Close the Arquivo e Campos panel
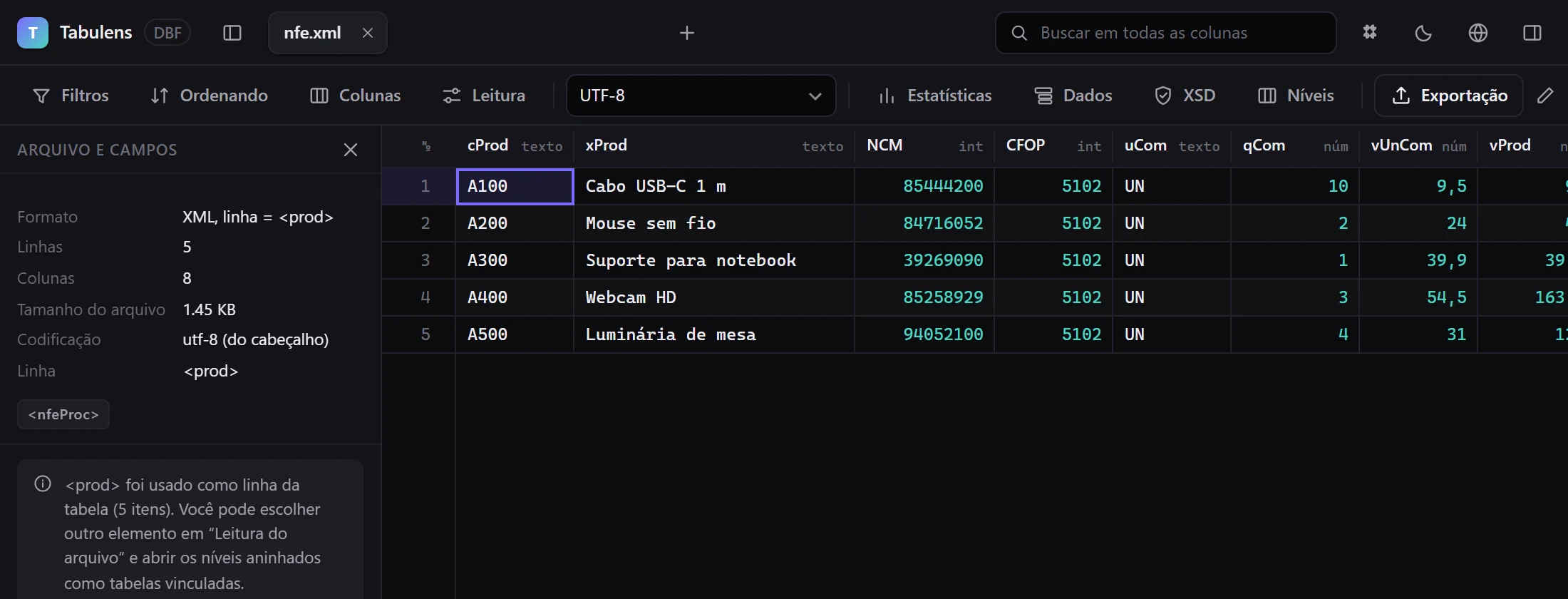The width and height of the screenshot is (1568, 599). [x=351, y=150]
